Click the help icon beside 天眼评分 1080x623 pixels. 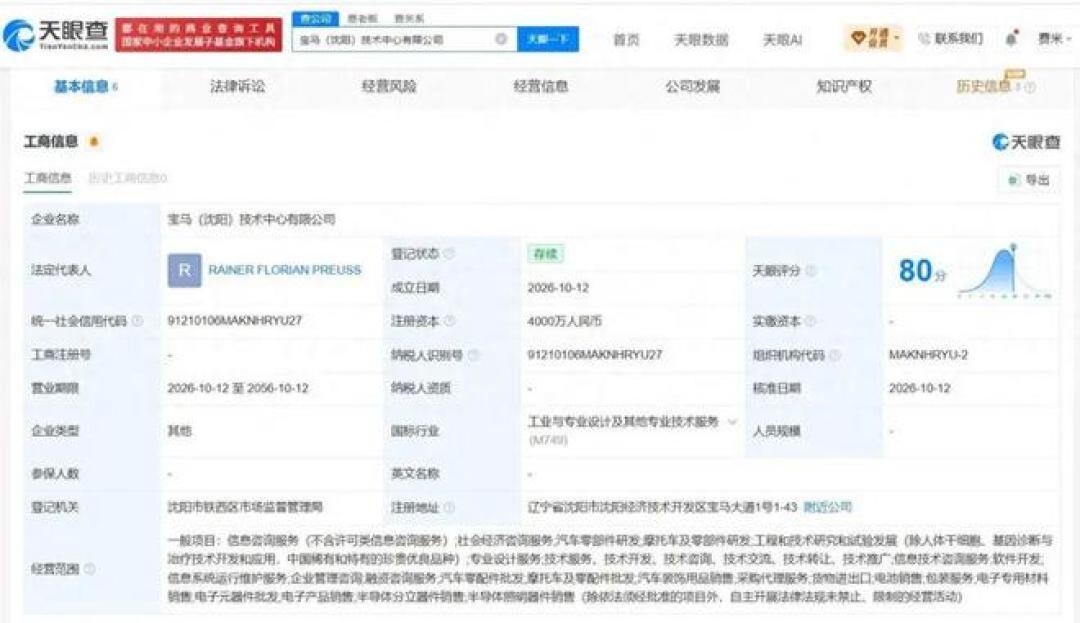point(811,271)
